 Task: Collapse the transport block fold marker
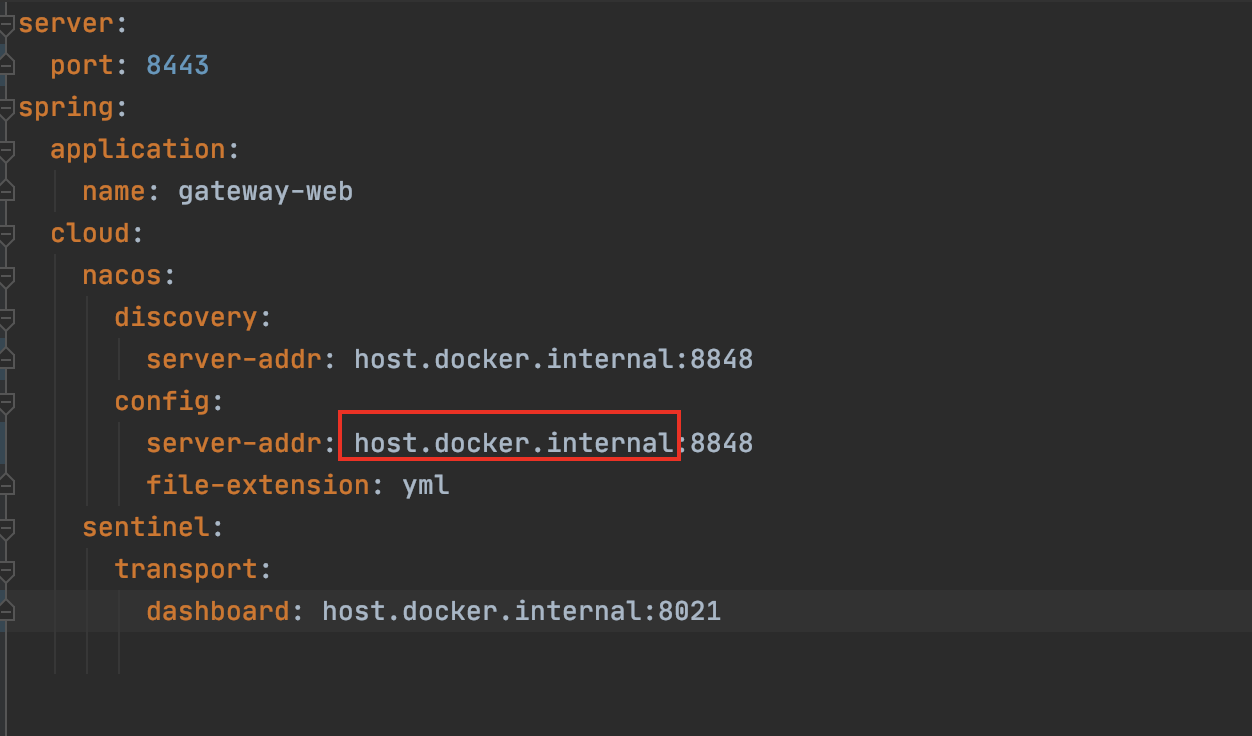[x=7, y=570]
